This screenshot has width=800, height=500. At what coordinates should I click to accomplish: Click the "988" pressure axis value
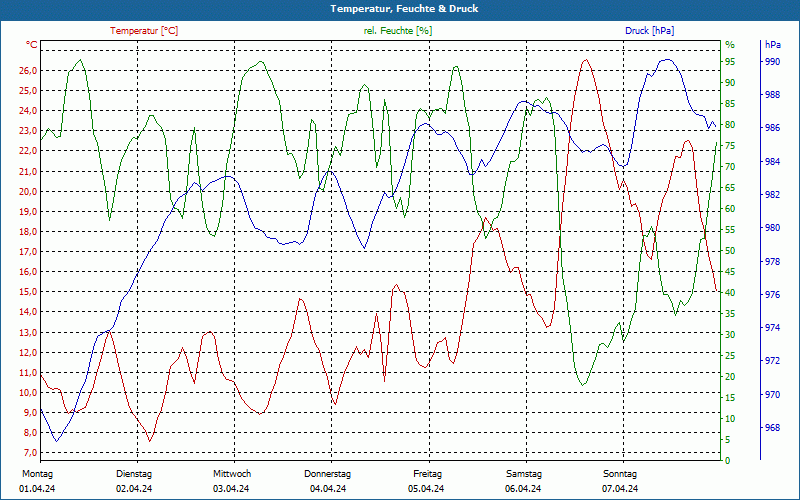pyautogui.click(x=772, y=95)
